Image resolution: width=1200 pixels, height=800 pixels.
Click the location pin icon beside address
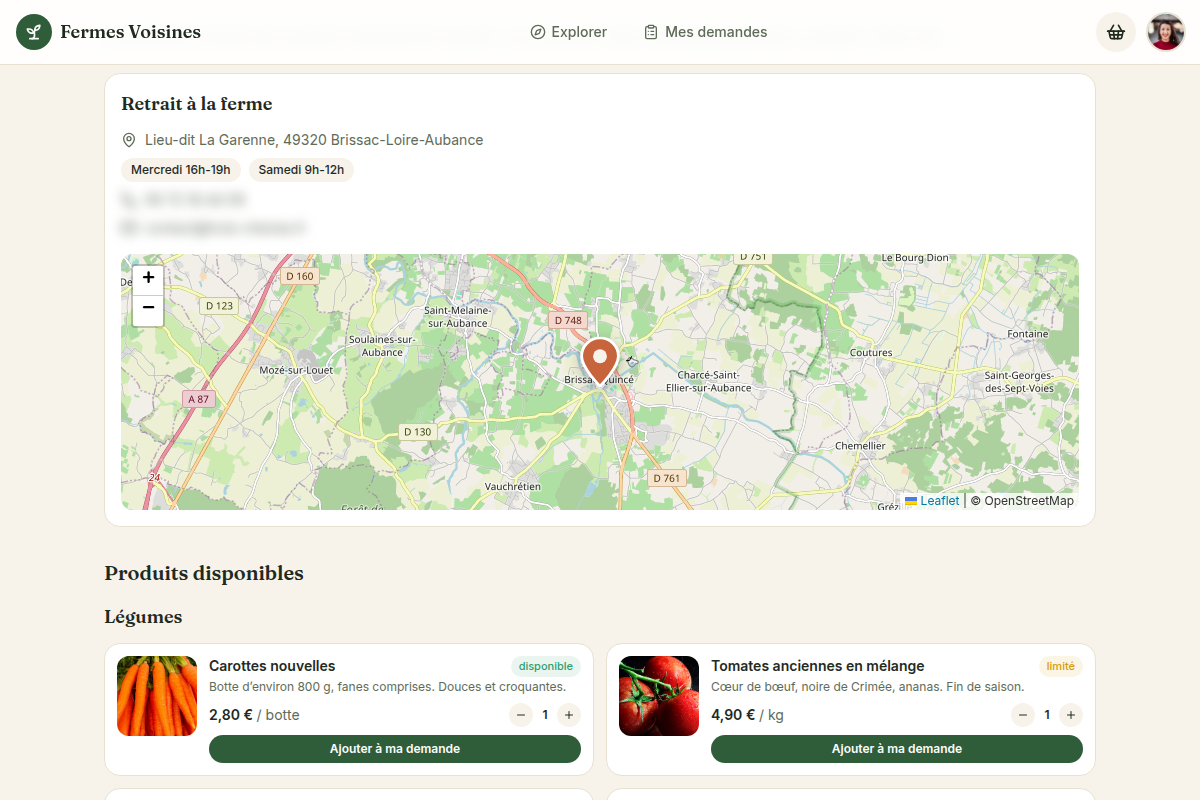(129, 140)
